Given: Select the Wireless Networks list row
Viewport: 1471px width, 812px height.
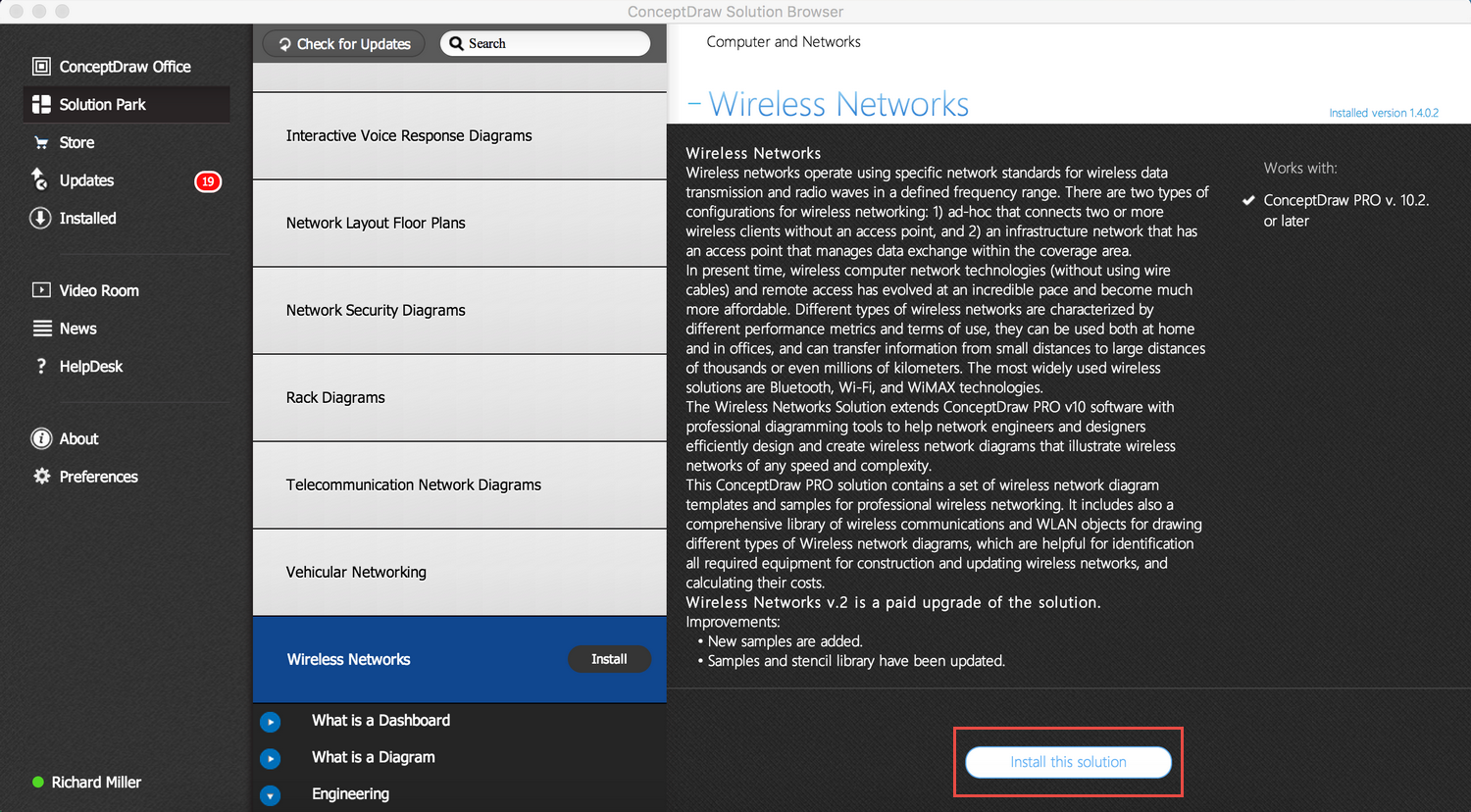Looking at the screenshot, I should 460,659.
